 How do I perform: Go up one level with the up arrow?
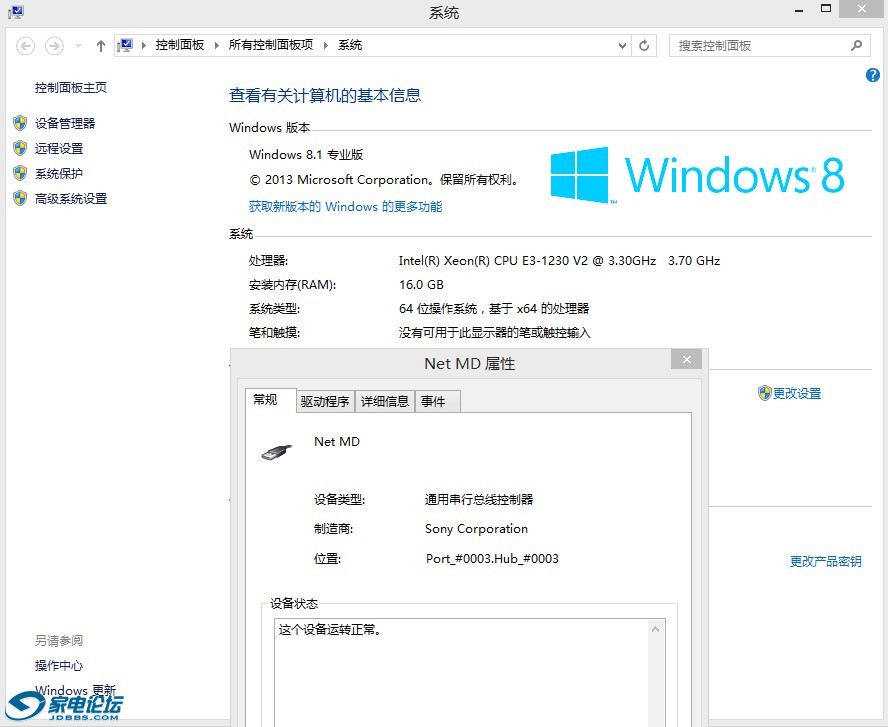pyautogui.click(x=101, y=46)
